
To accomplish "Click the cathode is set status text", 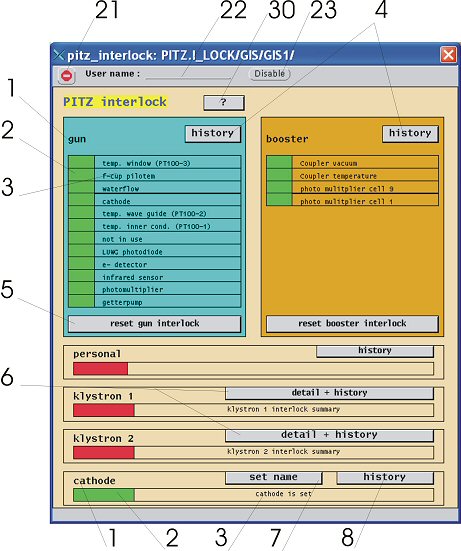I will [284, 494].
